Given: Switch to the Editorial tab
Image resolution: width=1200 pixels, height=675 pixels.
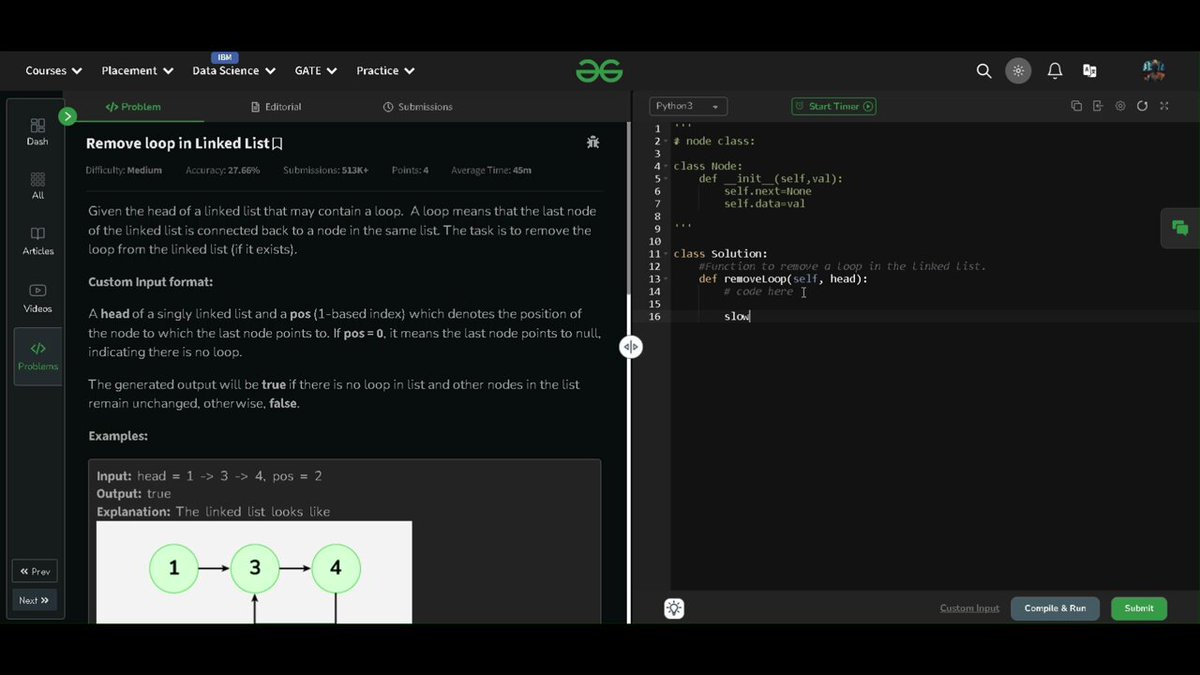Looking at the screenshot, I should (276, 106).
